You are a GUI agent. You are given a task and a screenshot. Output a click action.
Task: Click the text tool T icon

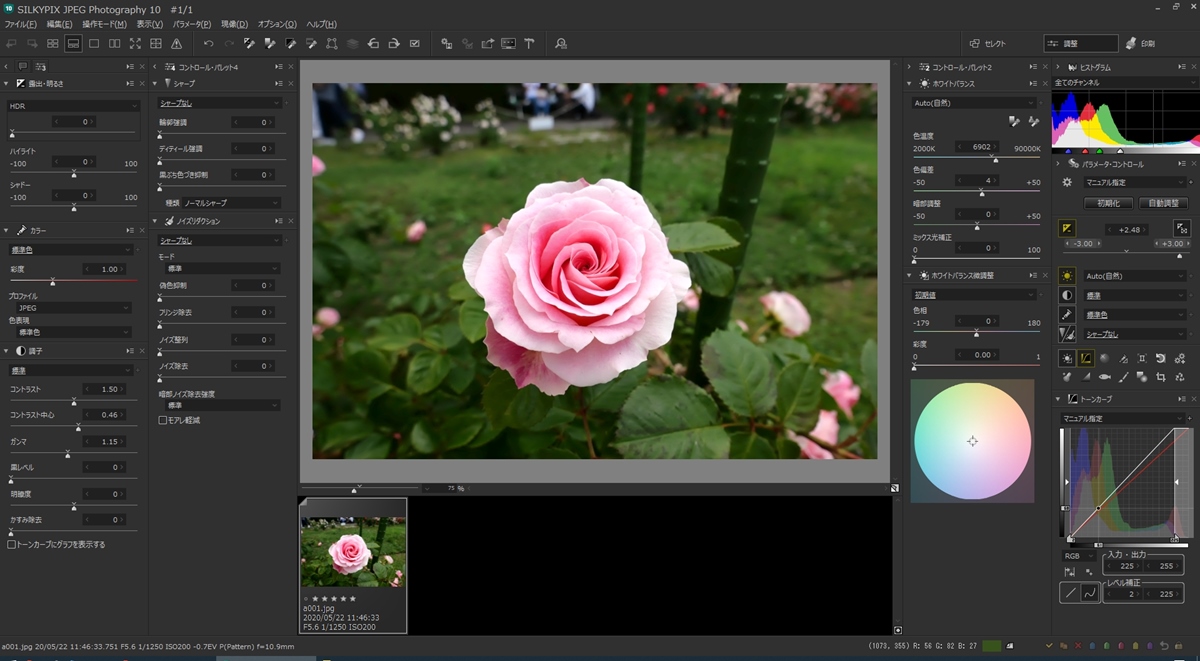(529, 43)
